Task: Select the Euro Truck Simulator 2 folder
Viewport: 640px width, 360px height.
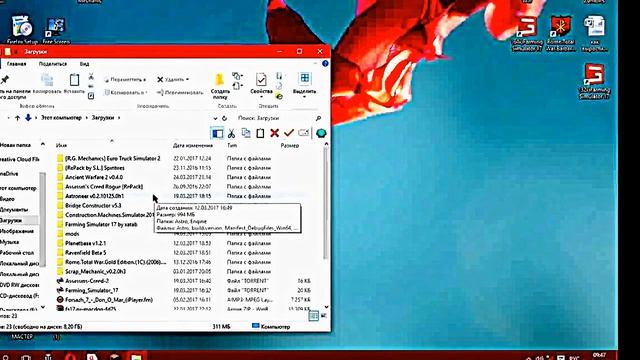Action: point(113,158)
